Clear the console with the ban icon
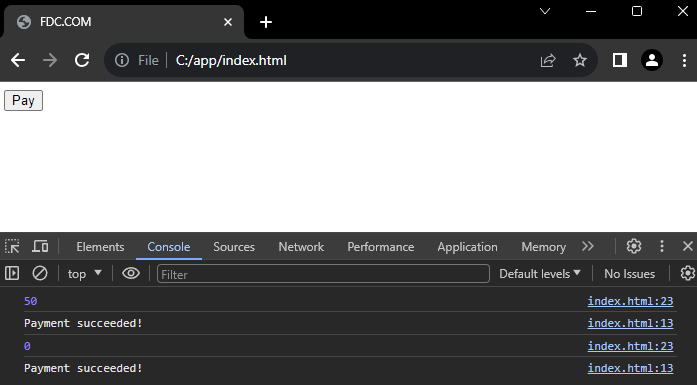This screenshot has width=697, height=385. click(40, 273)
